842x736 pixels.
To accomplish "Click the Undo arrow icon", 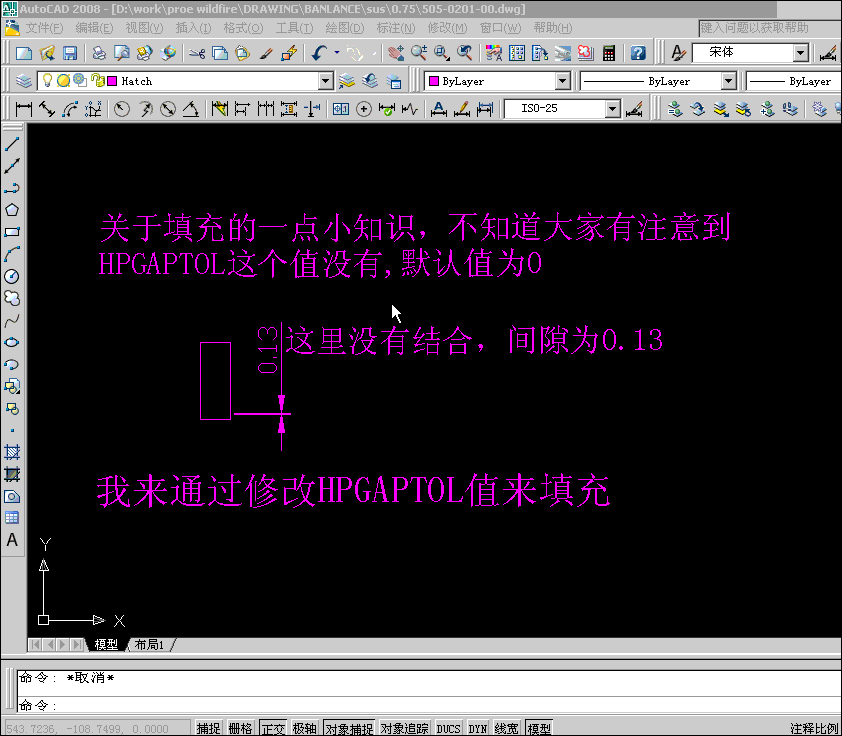I will coord(320,53).
